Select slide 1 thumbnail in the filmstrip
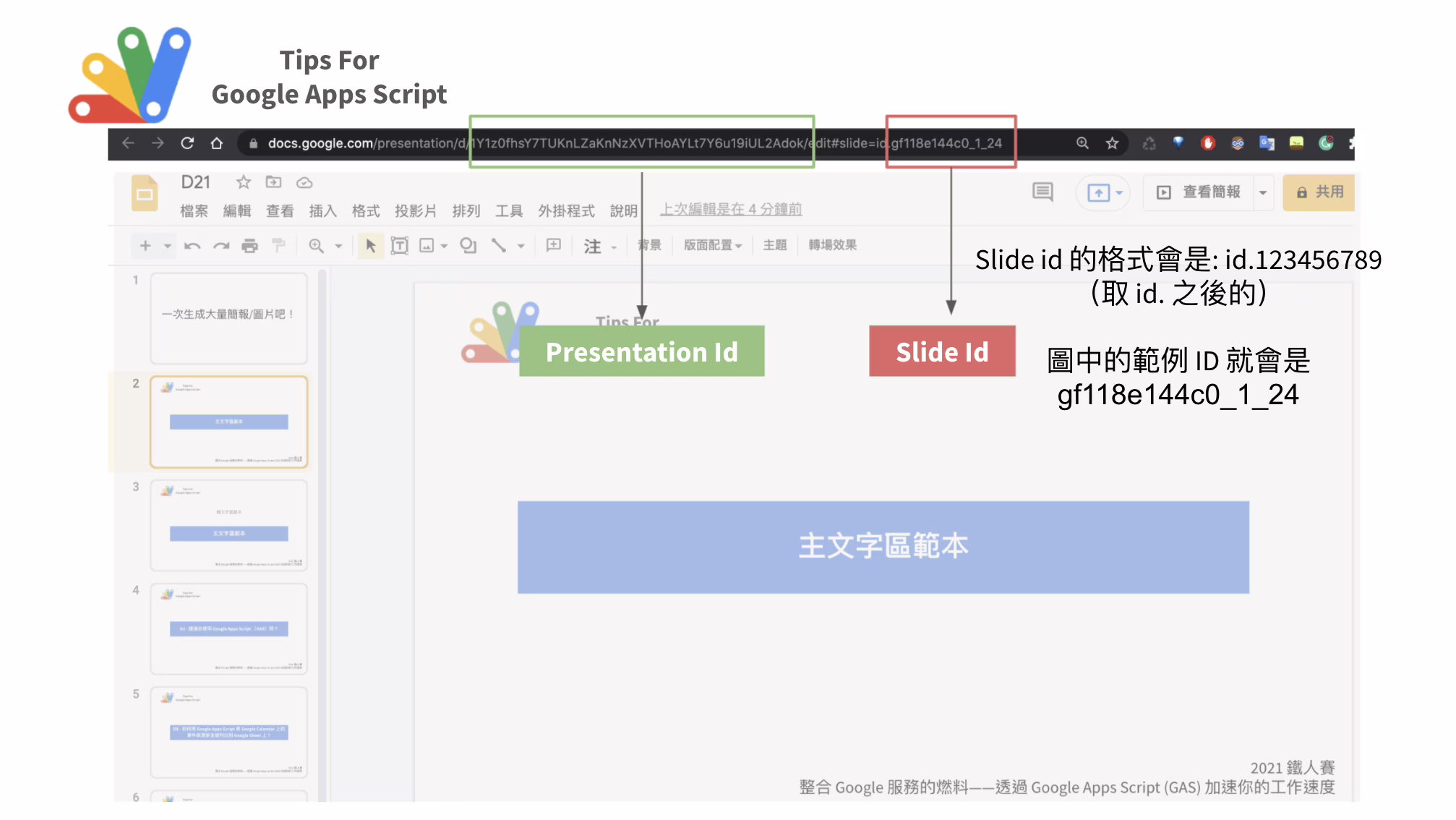 (x=228, y=318)
